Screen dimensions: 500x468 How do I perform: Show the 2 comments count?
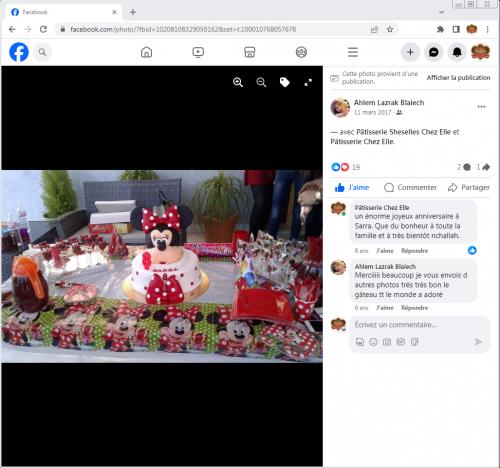coord(463,167)
